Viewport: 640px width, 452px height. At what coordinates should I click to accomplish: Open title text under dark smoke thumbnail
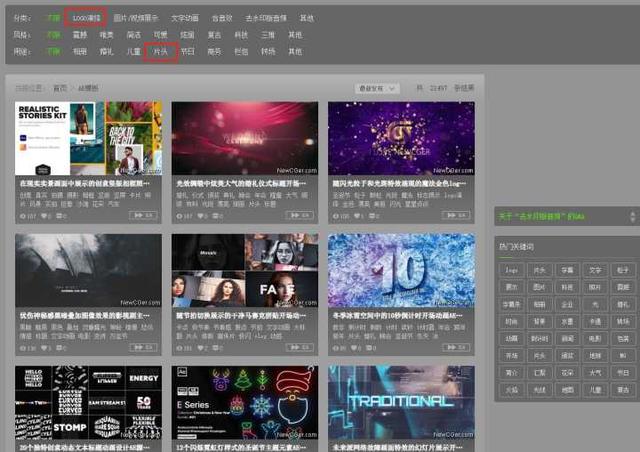pos(84,316)
